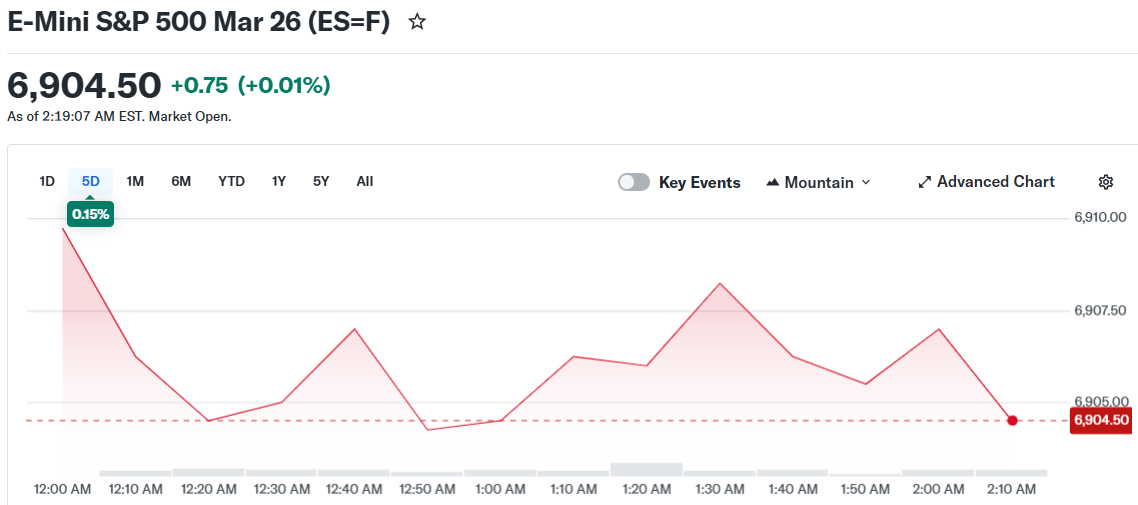The image size is (1138, 505).
Task: Select the All range tab
Action: pyautogui.click(x=365, y=181)
